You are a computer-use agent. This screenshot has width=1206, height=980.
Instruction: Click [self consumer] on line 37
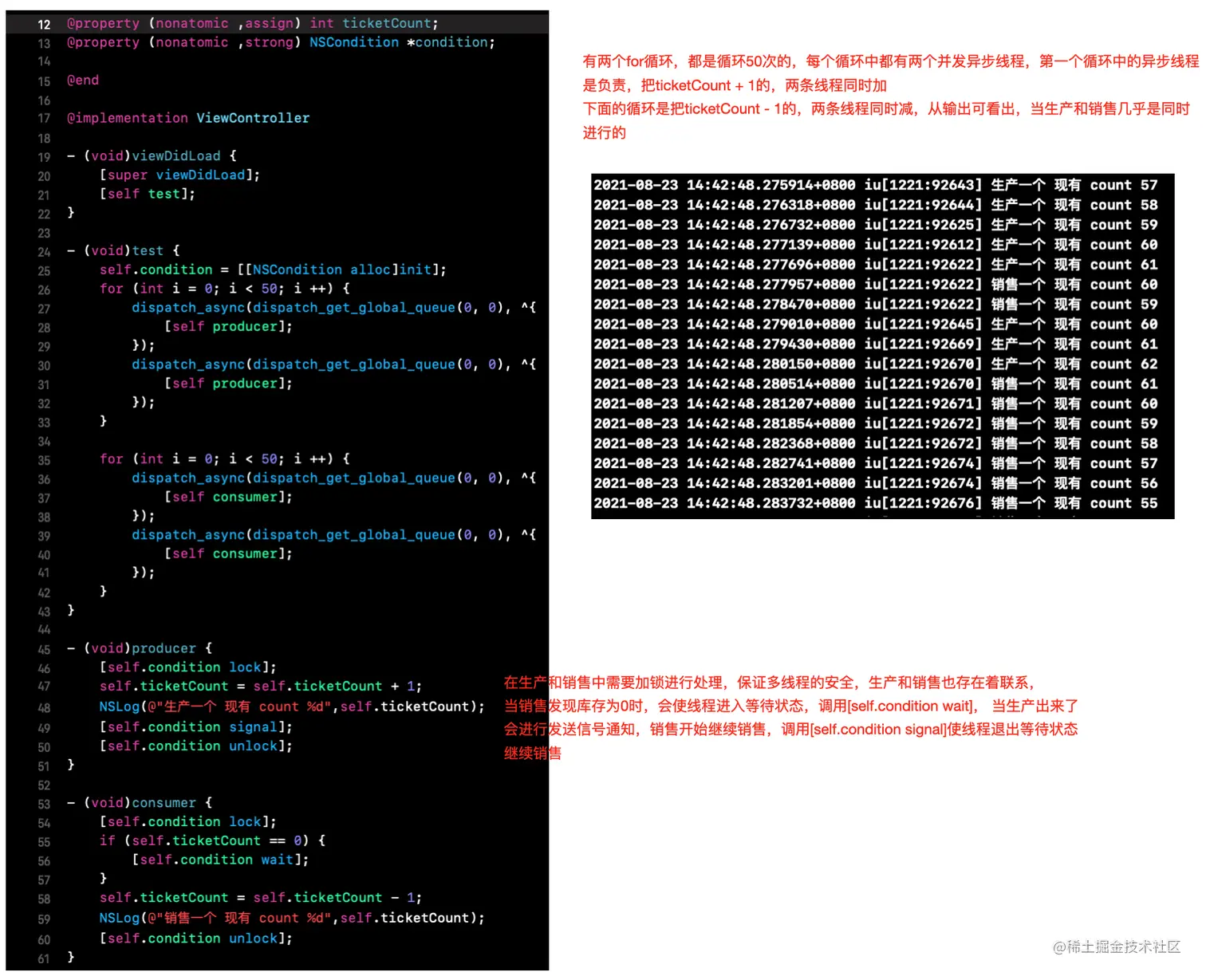point(228,498)
